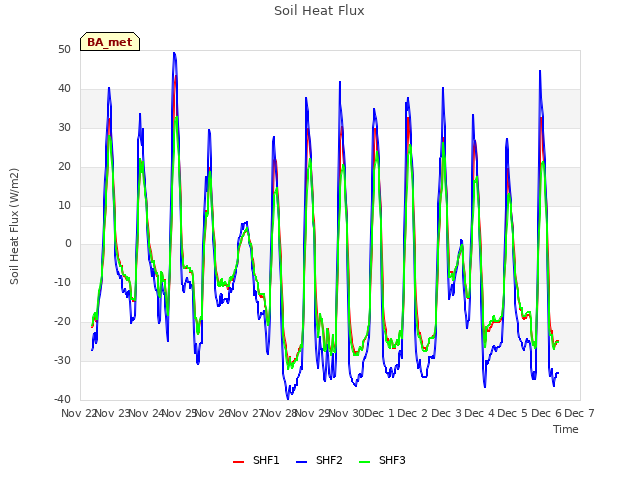The width and height of the screenshot is (640, 480).
Task: Click the -10 y-axis tick value
Action: pos(63,282)
